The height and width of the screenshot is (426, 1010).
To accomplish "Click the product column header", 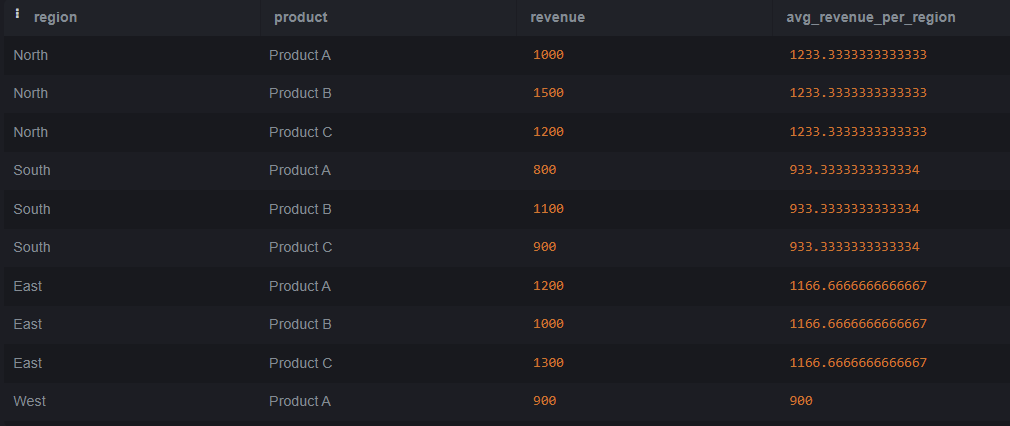I will click(300, 17).
